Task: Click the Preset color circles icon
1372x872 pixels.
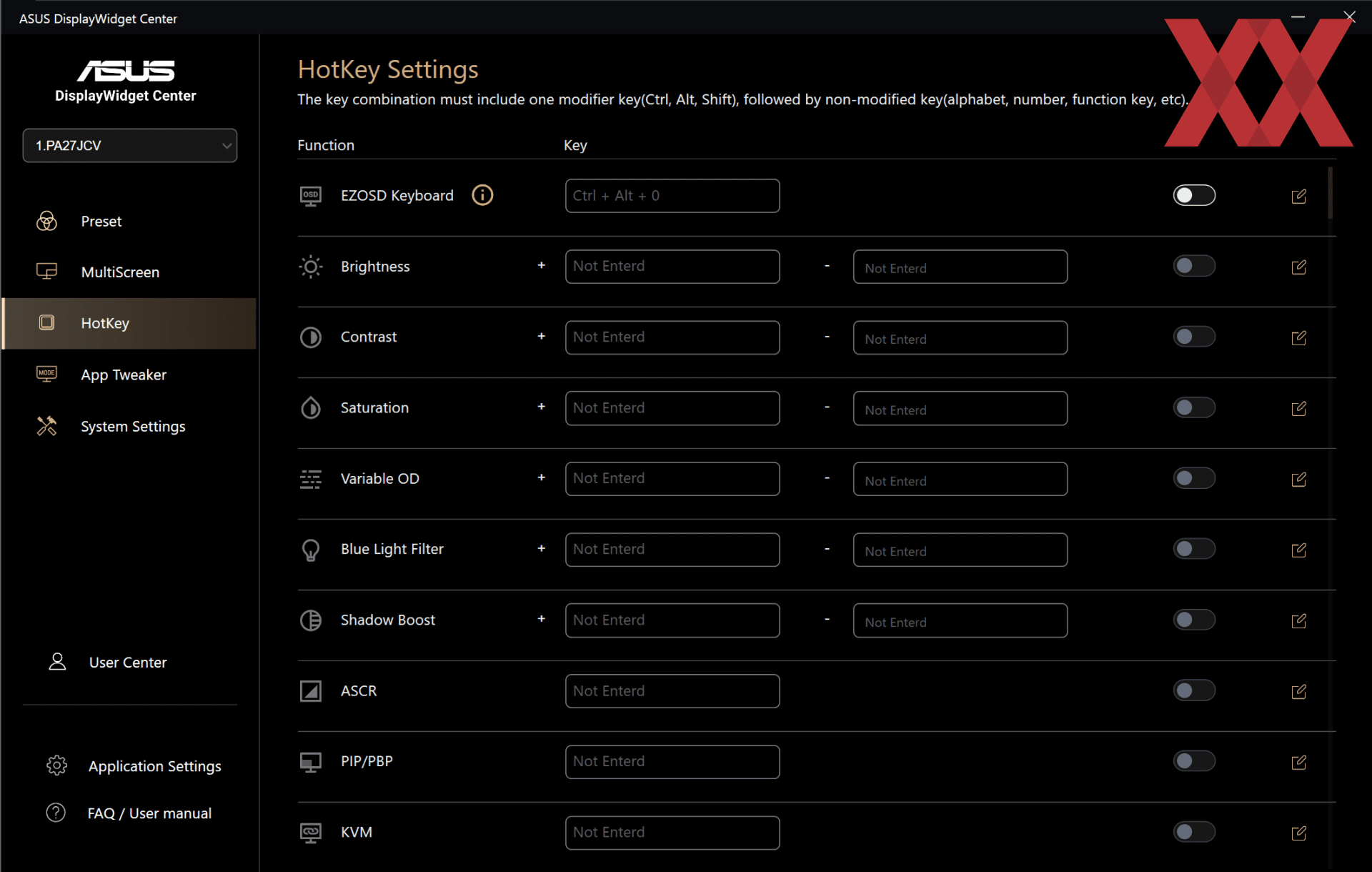Action: click(x=46, y=221)
